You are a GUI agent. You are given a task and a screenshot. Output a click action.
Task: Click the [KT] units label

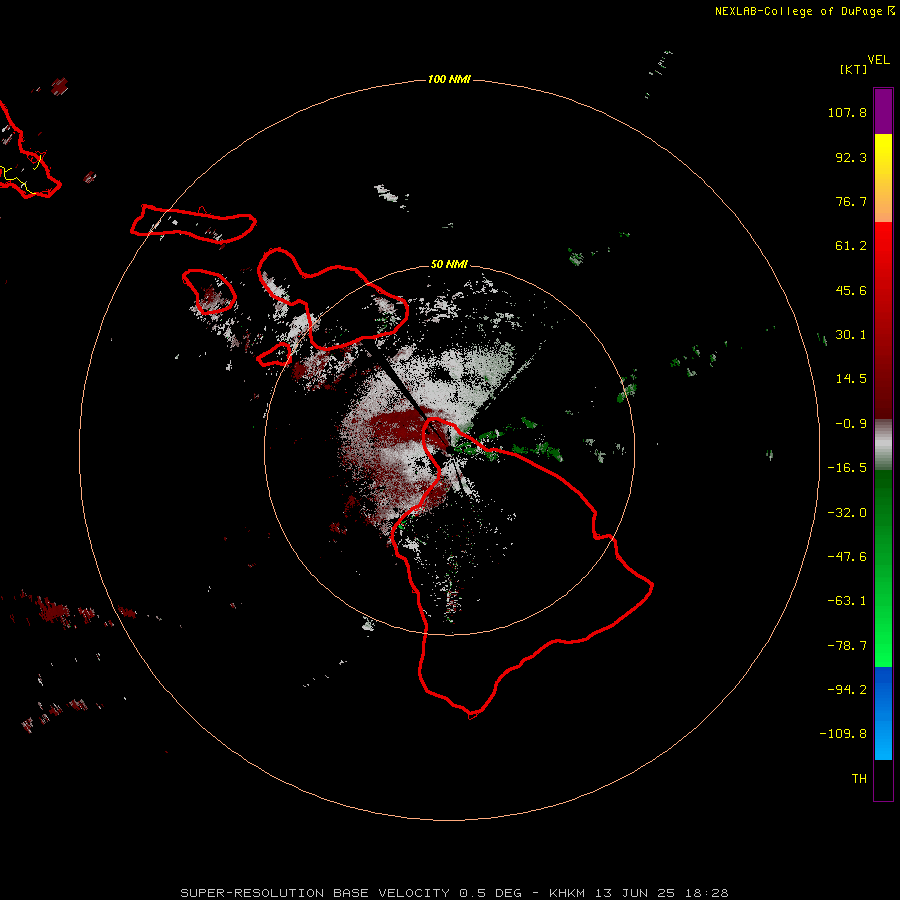click(x=854, y=69)
